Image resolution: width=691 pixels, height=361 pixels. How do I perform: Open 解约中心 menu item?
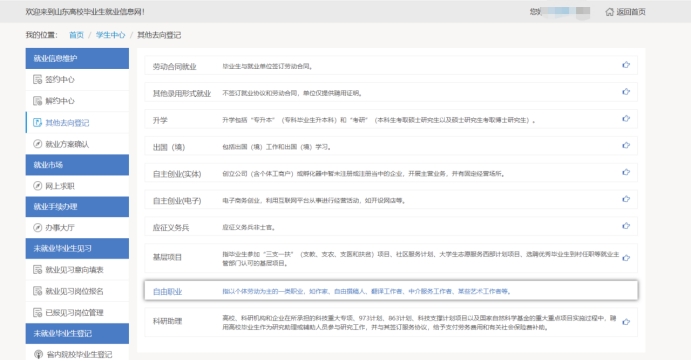(60, 101)
